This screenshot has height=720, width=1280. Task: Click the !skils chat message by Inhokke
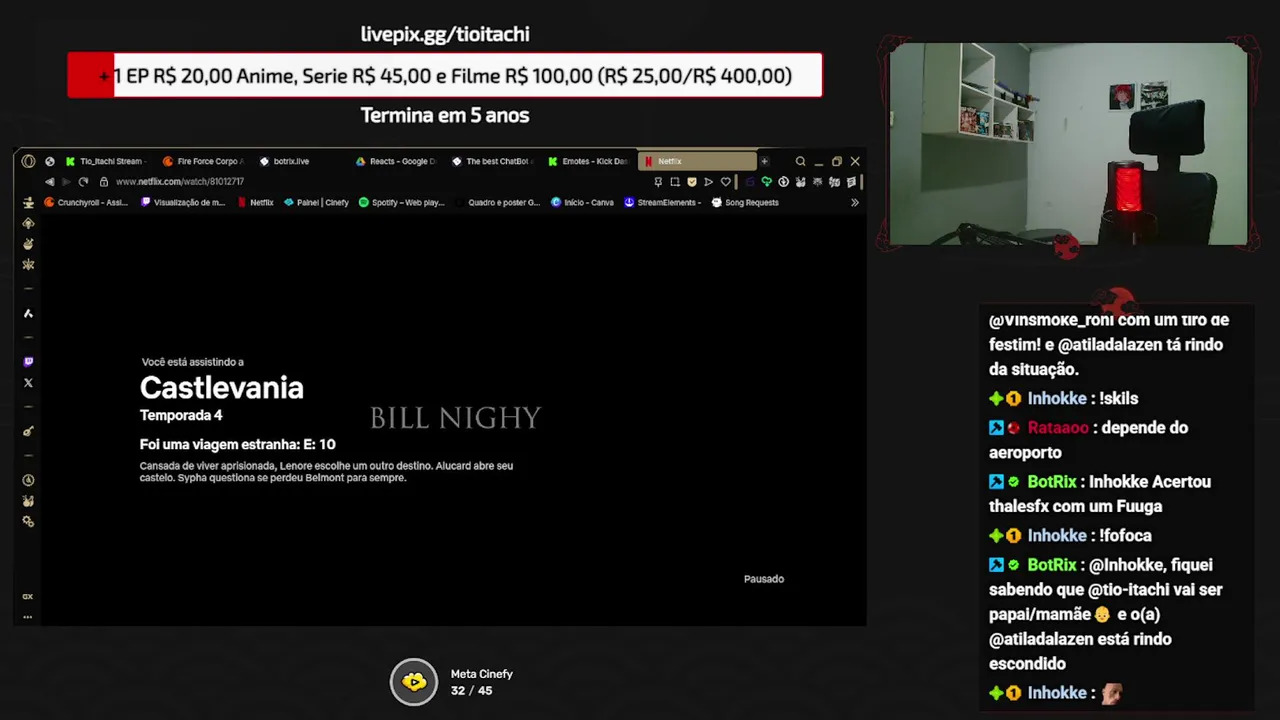[1119, 399]
